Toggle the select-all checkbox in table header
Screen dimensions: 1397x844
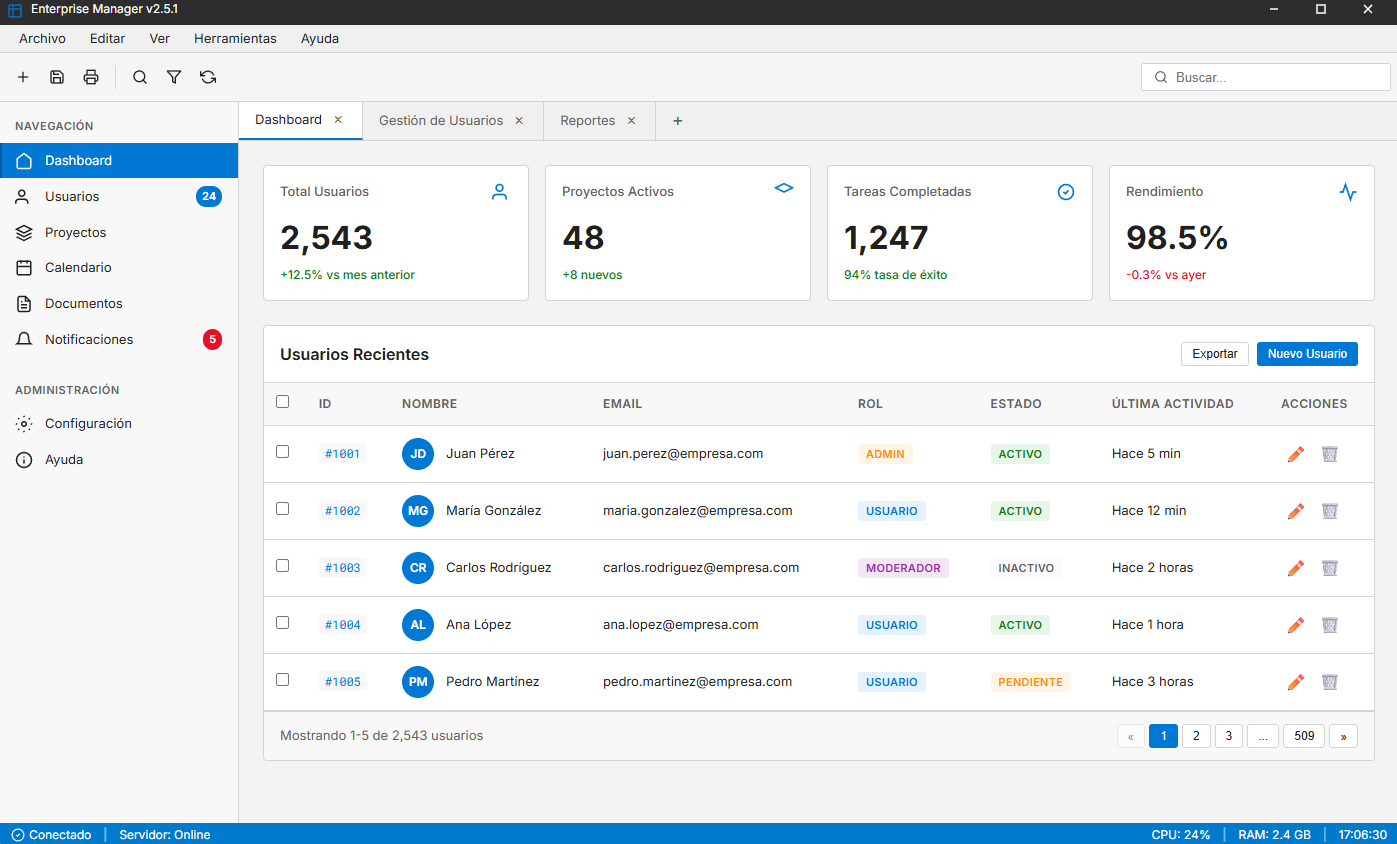tap(282, 402)
